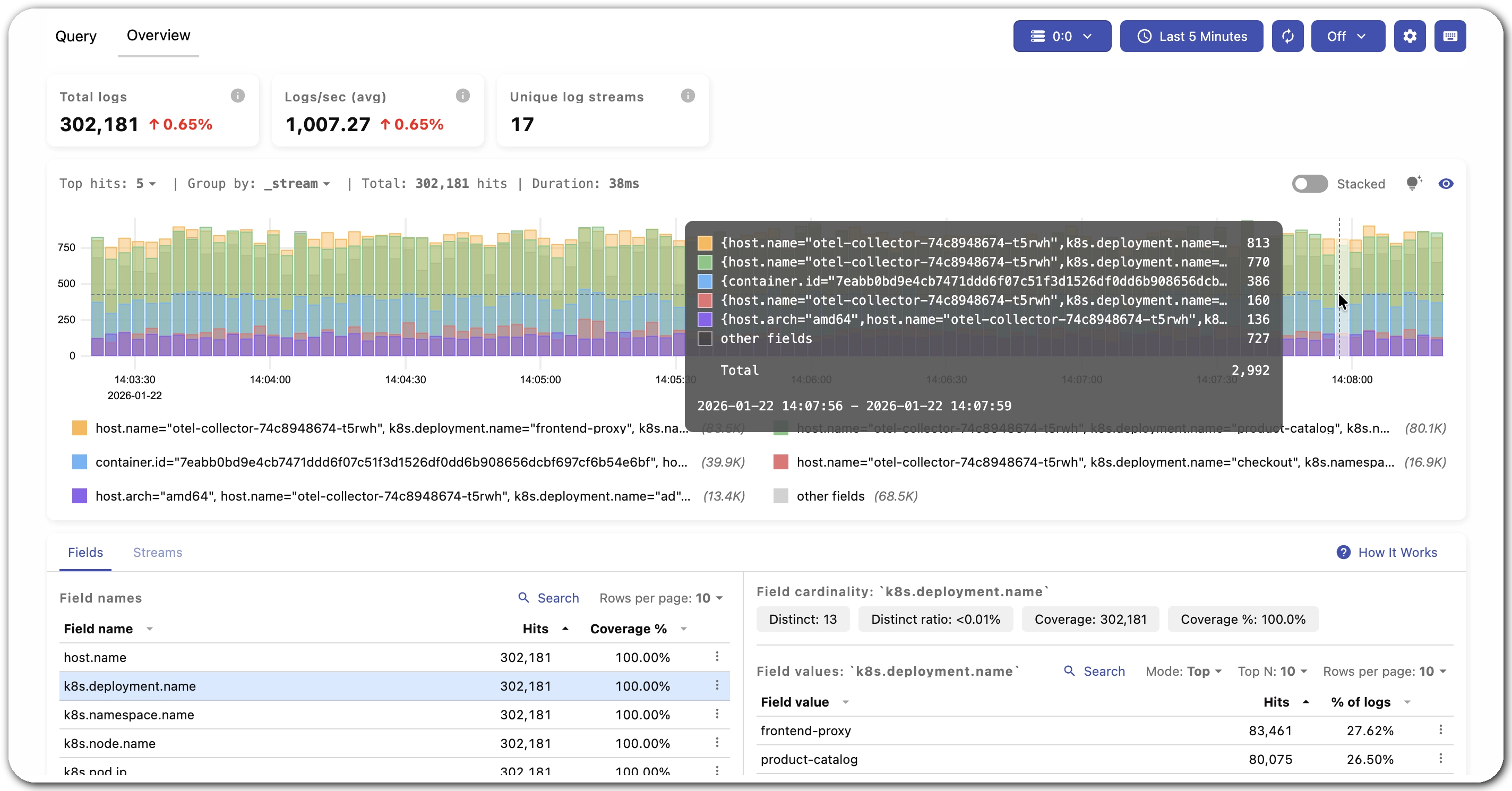This screenshot has height=791, width=1512.
Task: Open three-dot menu for host.name row
Action: click(x=717, y=657)
